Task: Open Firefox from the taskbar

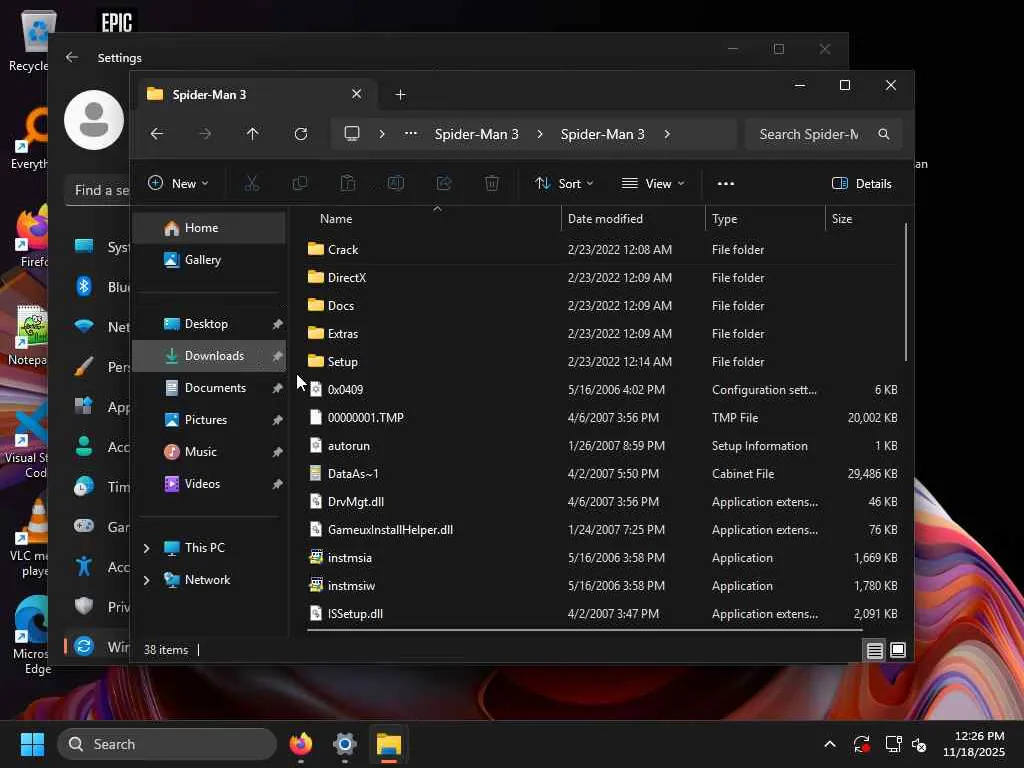Action: click(301, 744)
